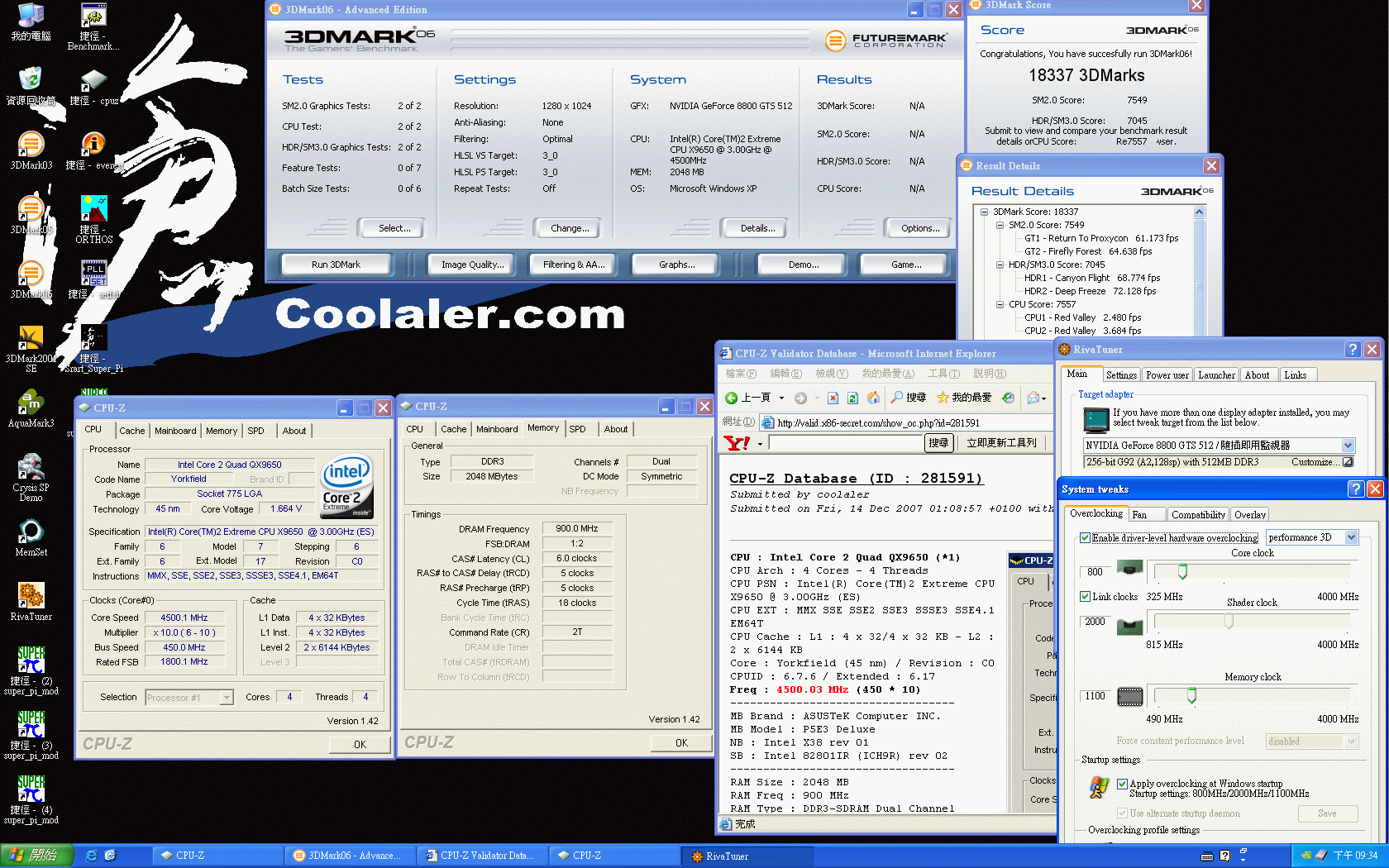Image resolution: width=1389 pixels, height=868 pixels.
Task: Click the Internet Explorer refresh icon
Action: pos(852,398)
